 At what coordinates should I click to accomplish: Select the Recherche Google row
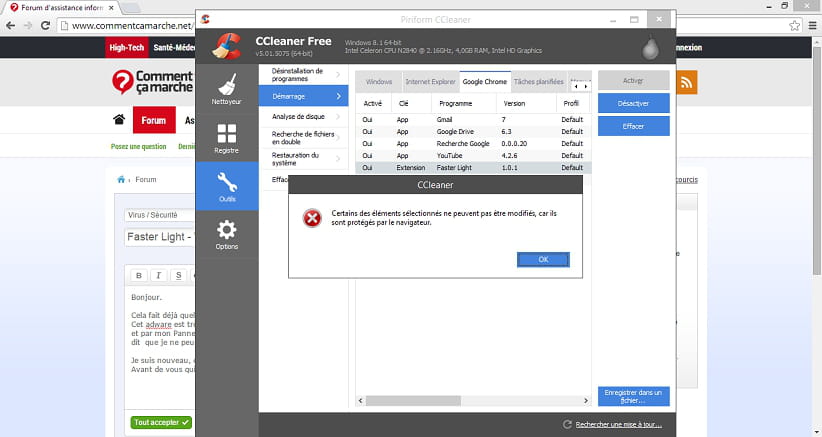[x=473, y=144]
